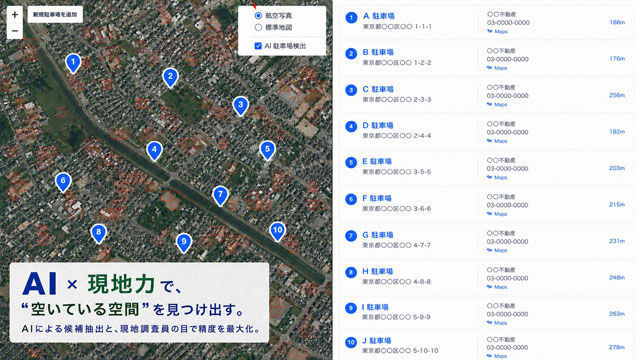Open the E 駐車場 entry title

pos(378,161)
